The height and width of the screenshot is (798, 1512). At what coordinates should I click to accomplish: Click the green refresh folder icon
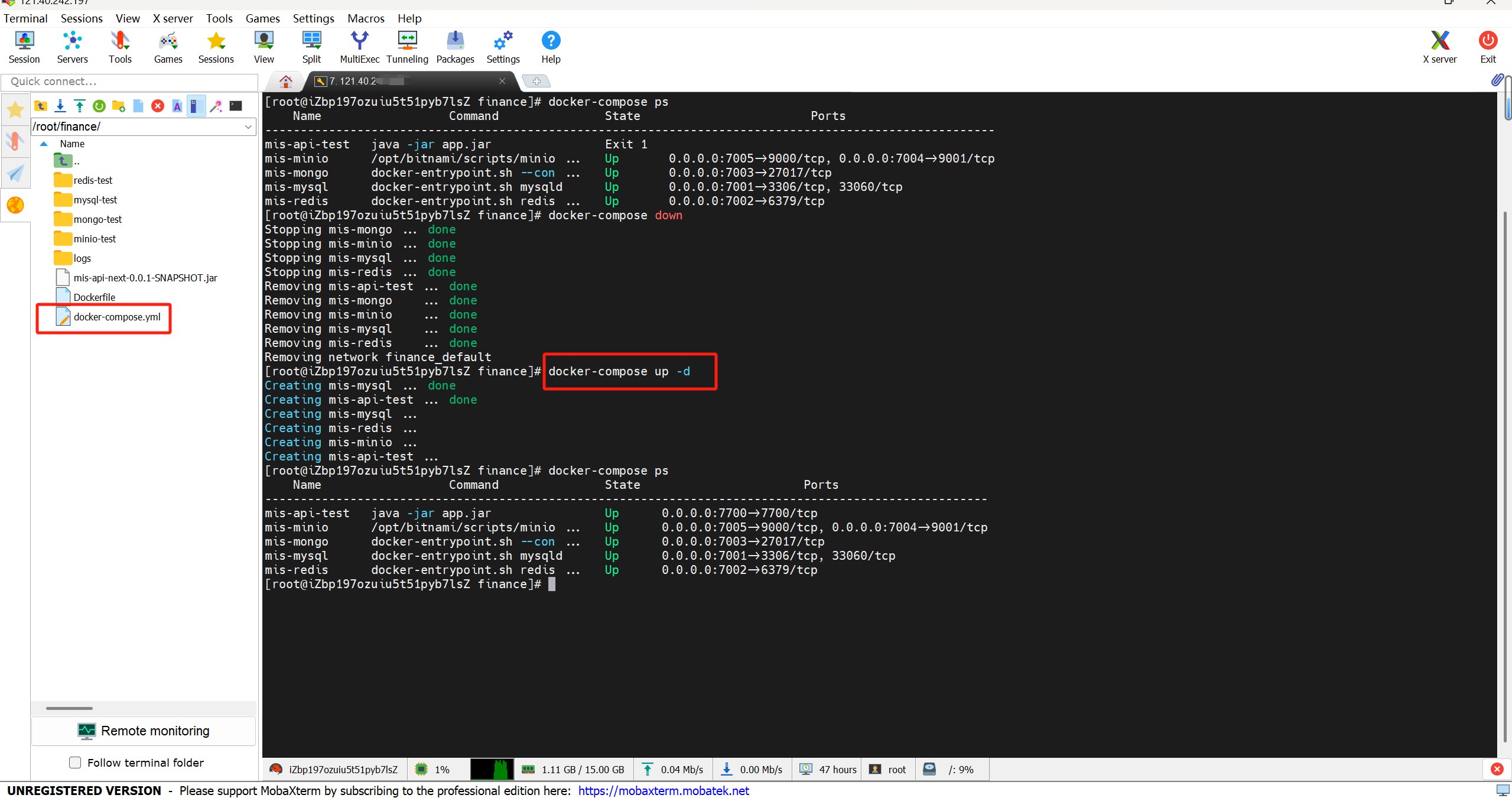(99, 106)
